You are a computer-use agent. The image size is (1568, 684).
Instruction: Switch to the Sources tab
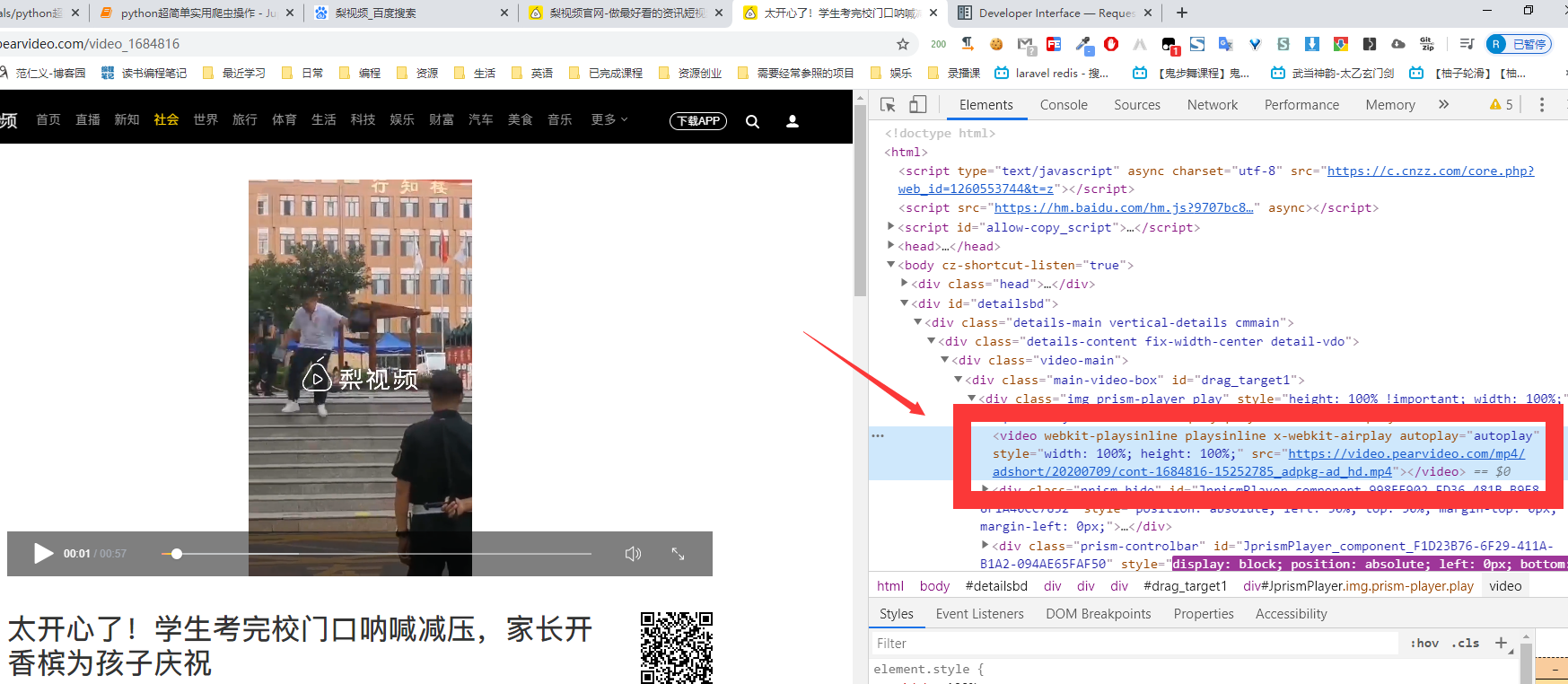pos(1137,105)
